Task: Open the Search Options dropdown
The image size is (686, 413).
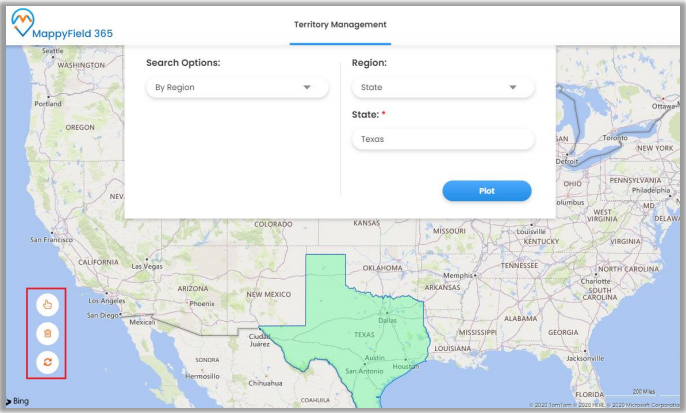Action: (237, 87)
